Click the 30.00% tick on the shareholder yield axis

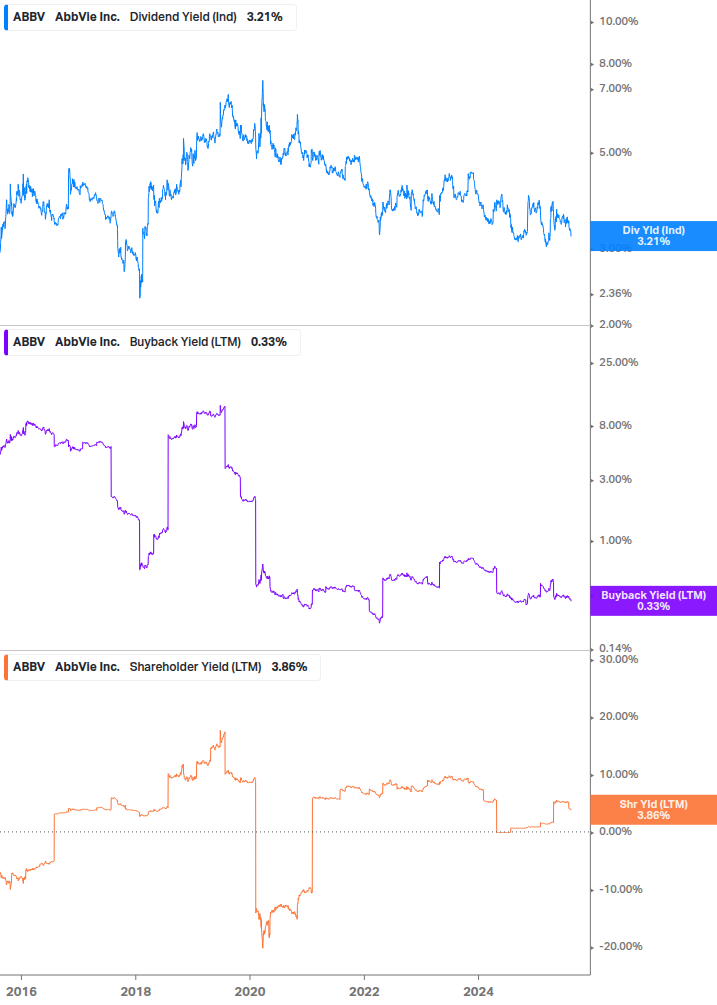click(x=618, y=660)
